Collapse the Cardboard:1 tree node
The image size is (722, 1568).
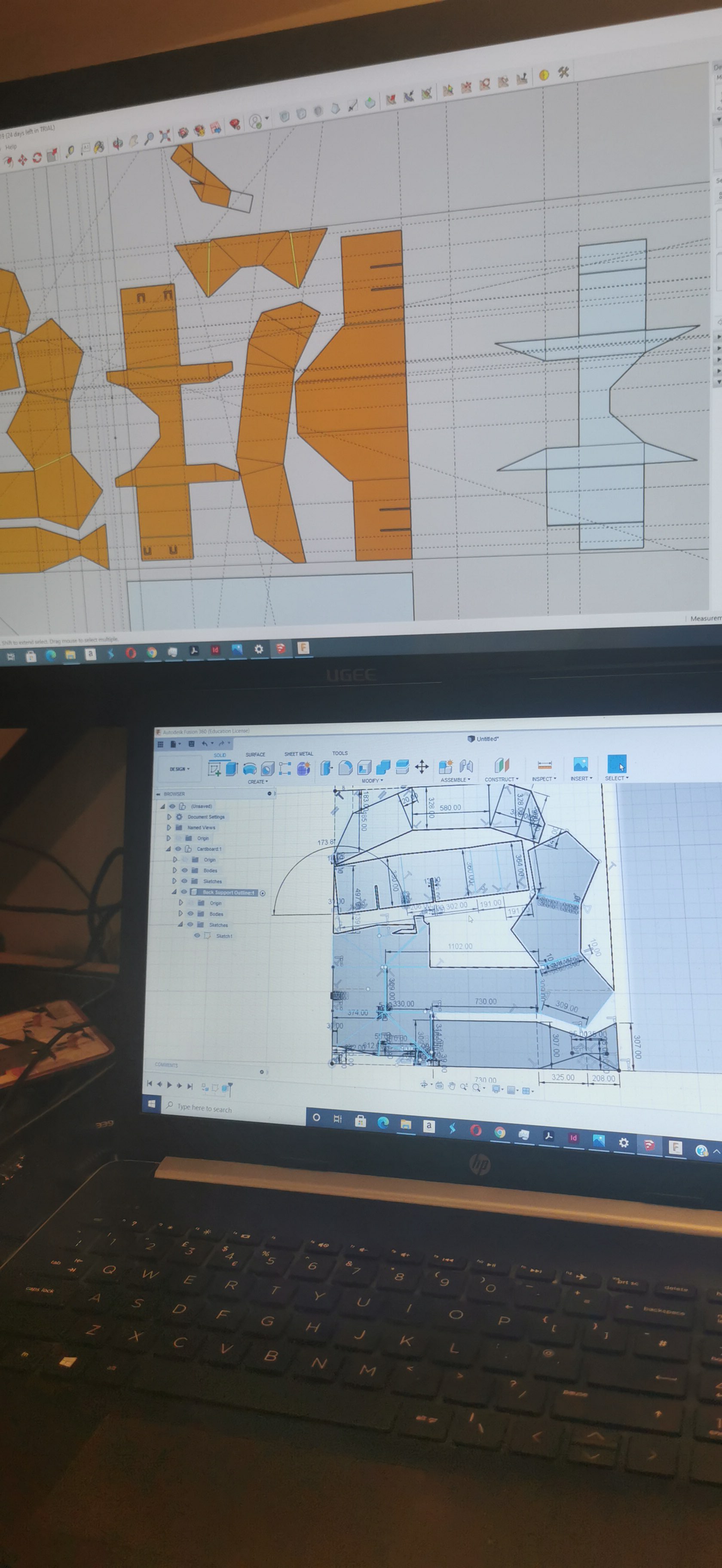coord(168,849)
